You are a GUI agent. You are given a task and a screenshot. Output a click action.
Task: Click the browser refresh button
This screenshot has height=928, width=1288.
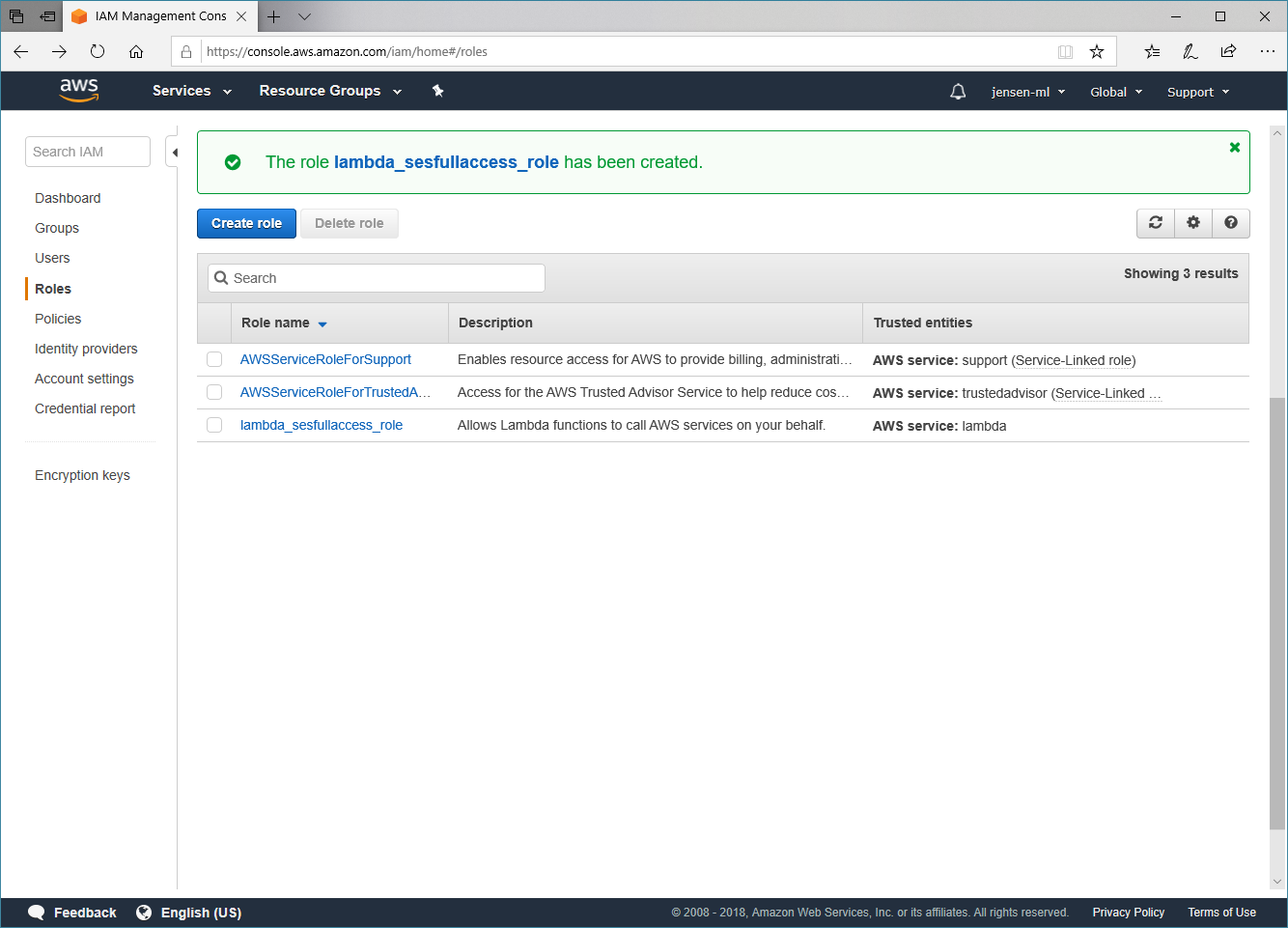tap(98, 52)
